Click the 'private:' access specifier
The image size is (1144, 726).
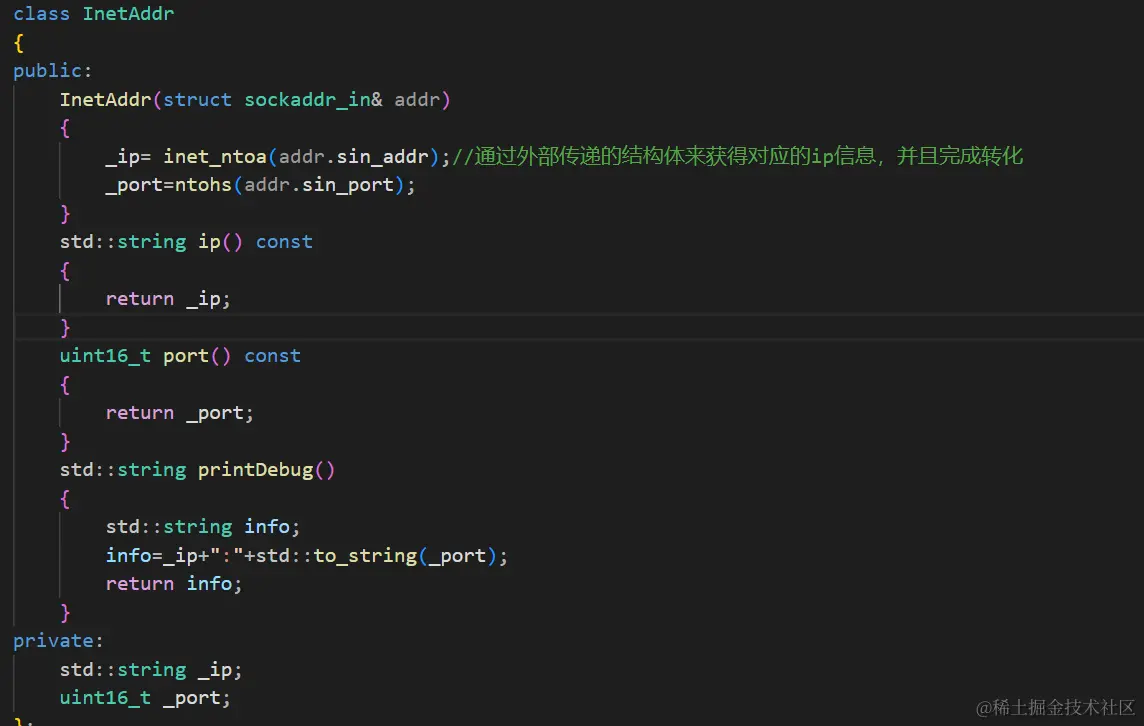[x=58, y=641]
